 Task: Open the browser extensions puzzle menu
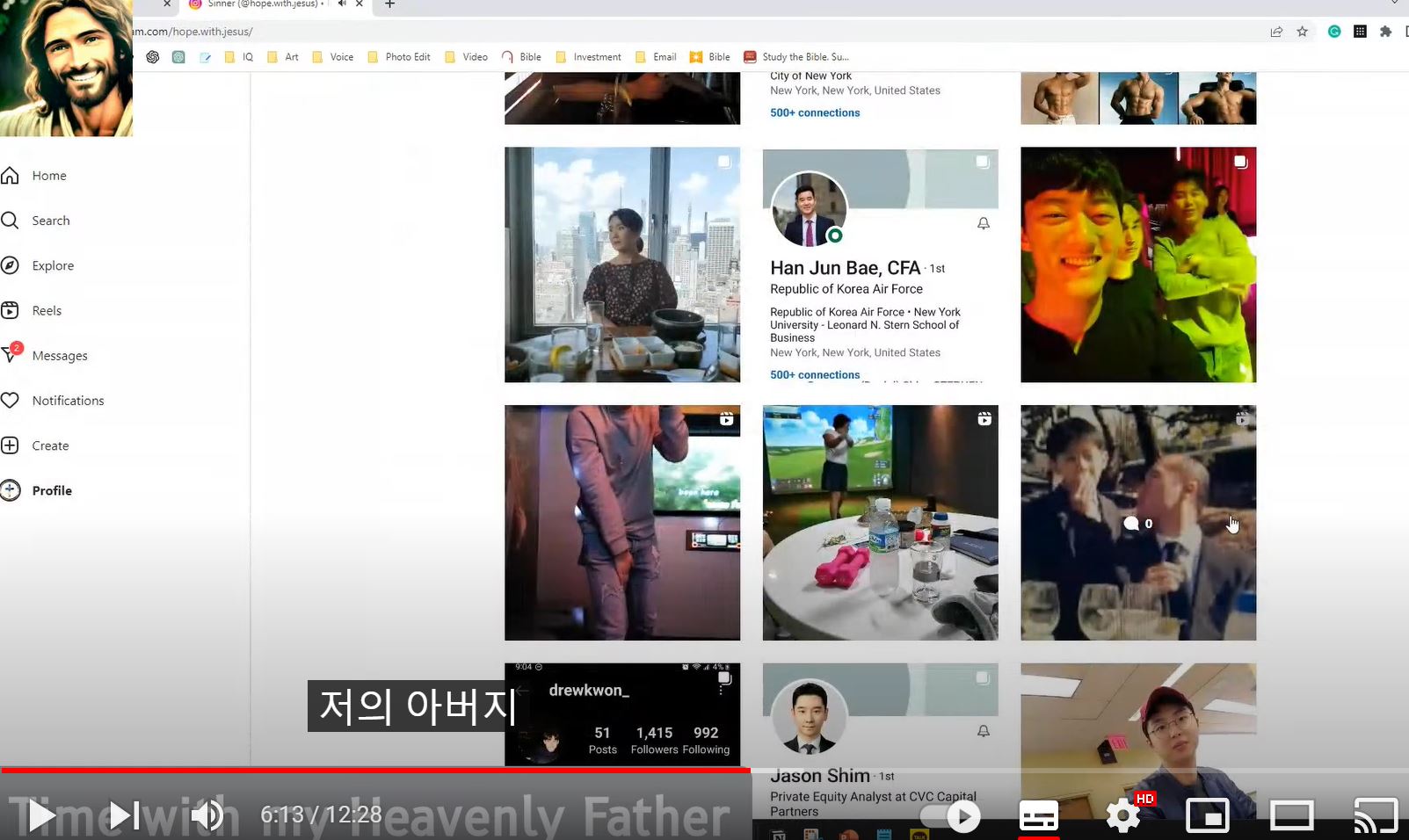1386,31
